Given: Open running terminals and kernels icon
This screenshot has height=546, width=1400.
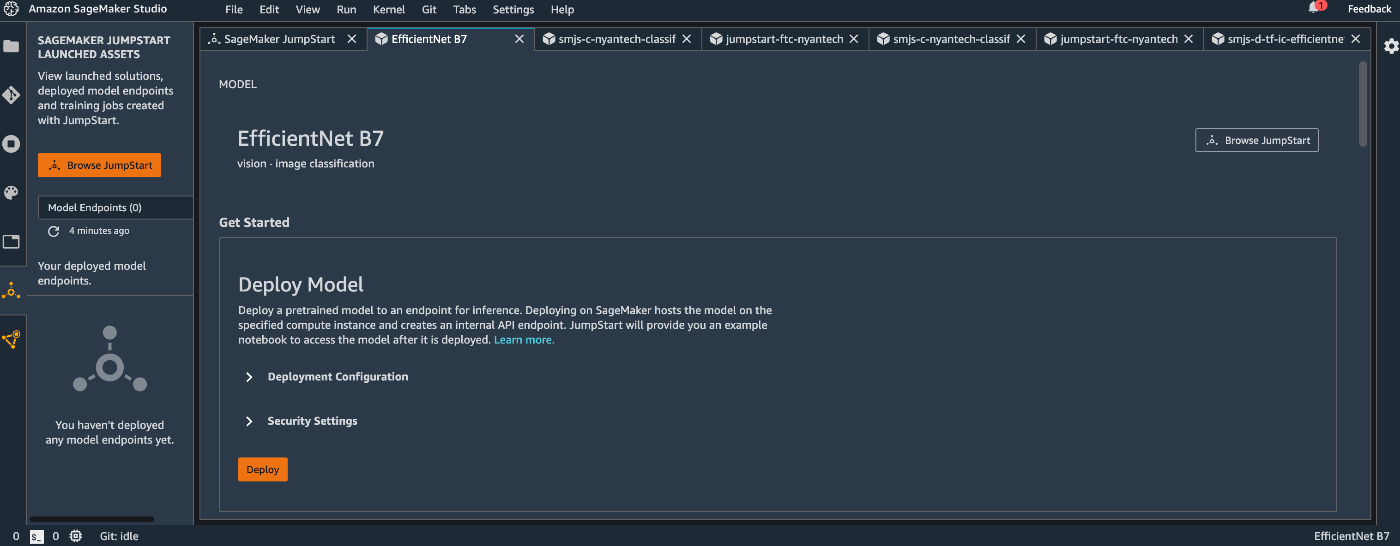Looking at the screenshot, I should [11, 144].
